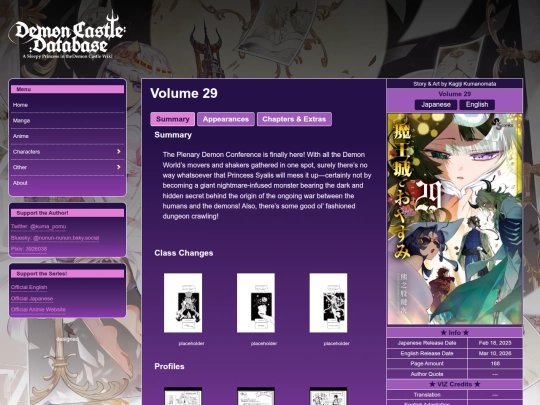Visit the Twitter @kuma_pomu link
The image size is (540, 405).
click(x=38, y=227)
